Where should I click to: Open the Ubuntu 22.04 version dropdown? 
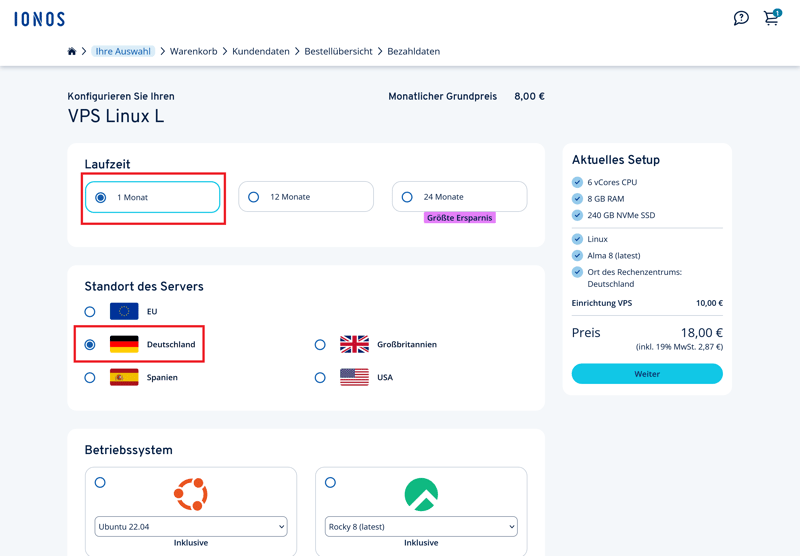point(190,526)
